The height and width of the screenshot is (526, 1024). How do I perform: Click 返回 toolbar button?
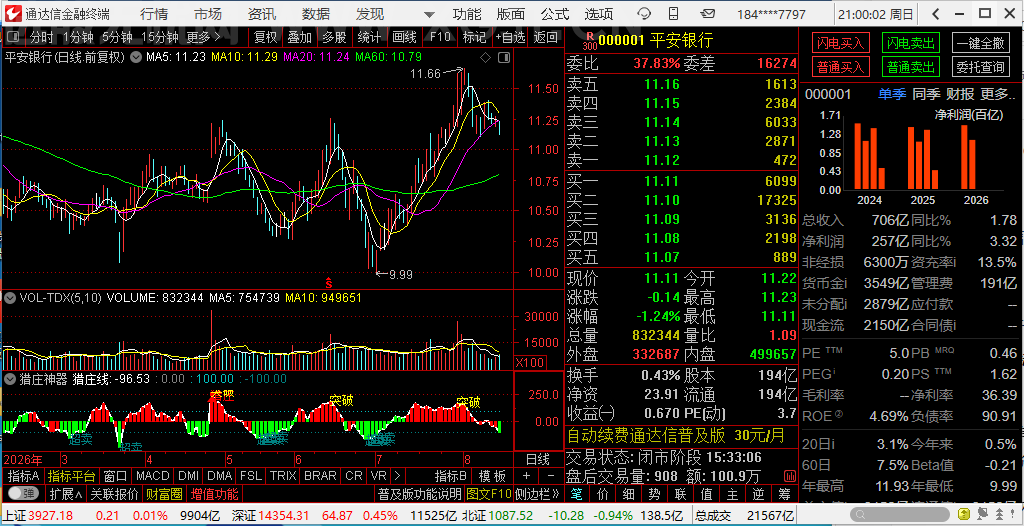pyautogui.click(x=546, y=38)
